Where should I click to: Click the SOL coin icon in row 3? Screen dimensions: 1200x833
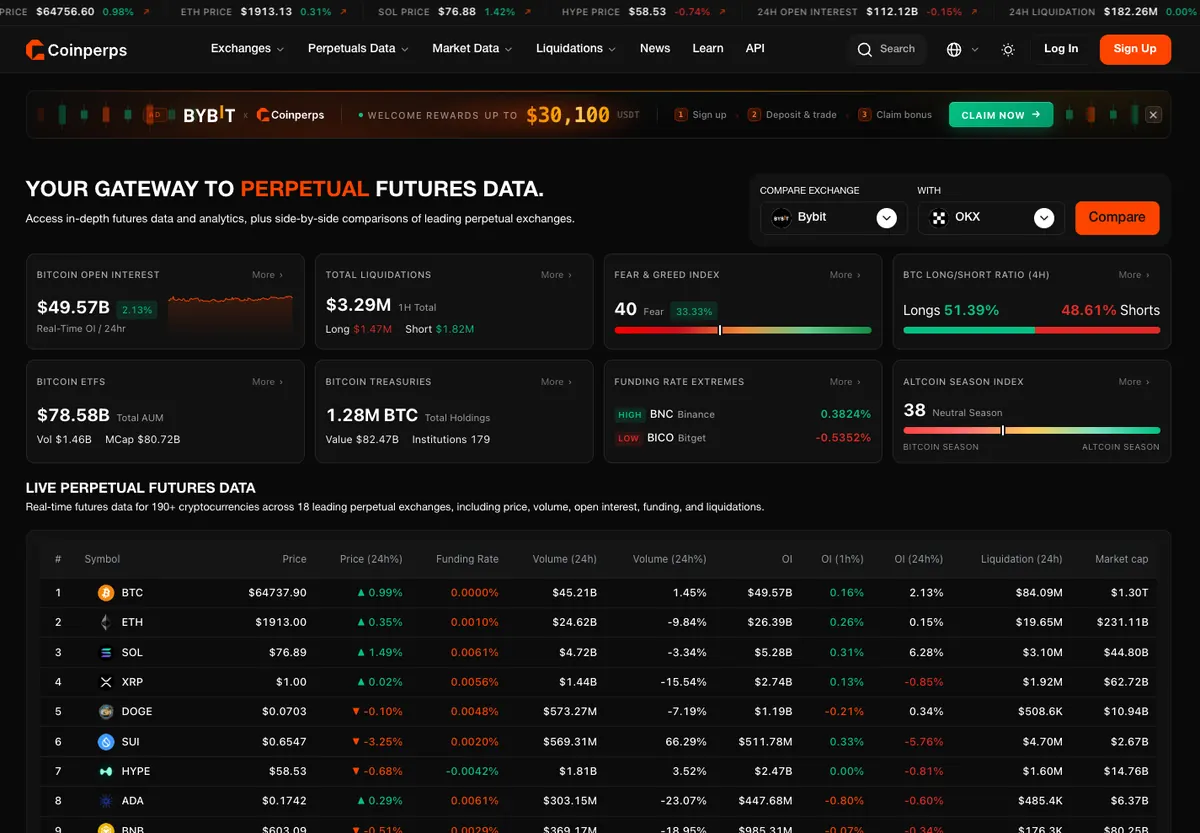pos(106,652)
